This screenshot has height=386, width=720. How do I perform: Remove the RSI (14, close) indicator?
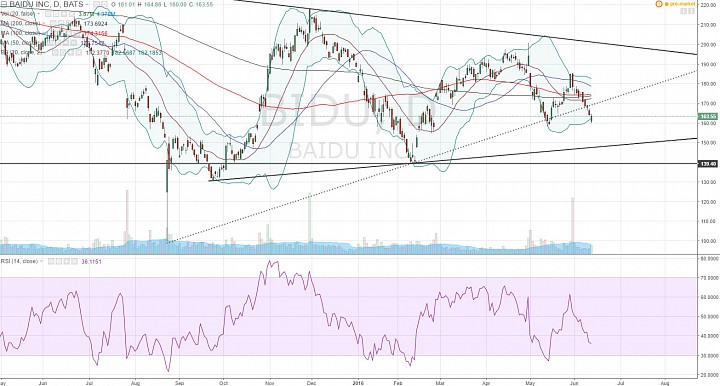coord(74,261)
